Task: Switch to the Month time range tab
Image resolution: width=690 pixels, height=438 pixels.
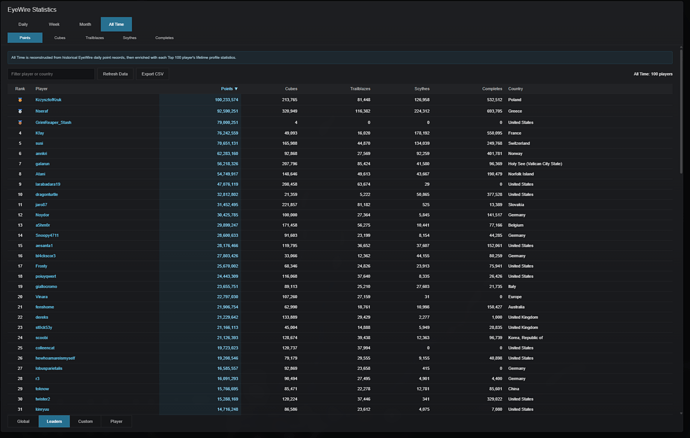Action: click(85, 24)
